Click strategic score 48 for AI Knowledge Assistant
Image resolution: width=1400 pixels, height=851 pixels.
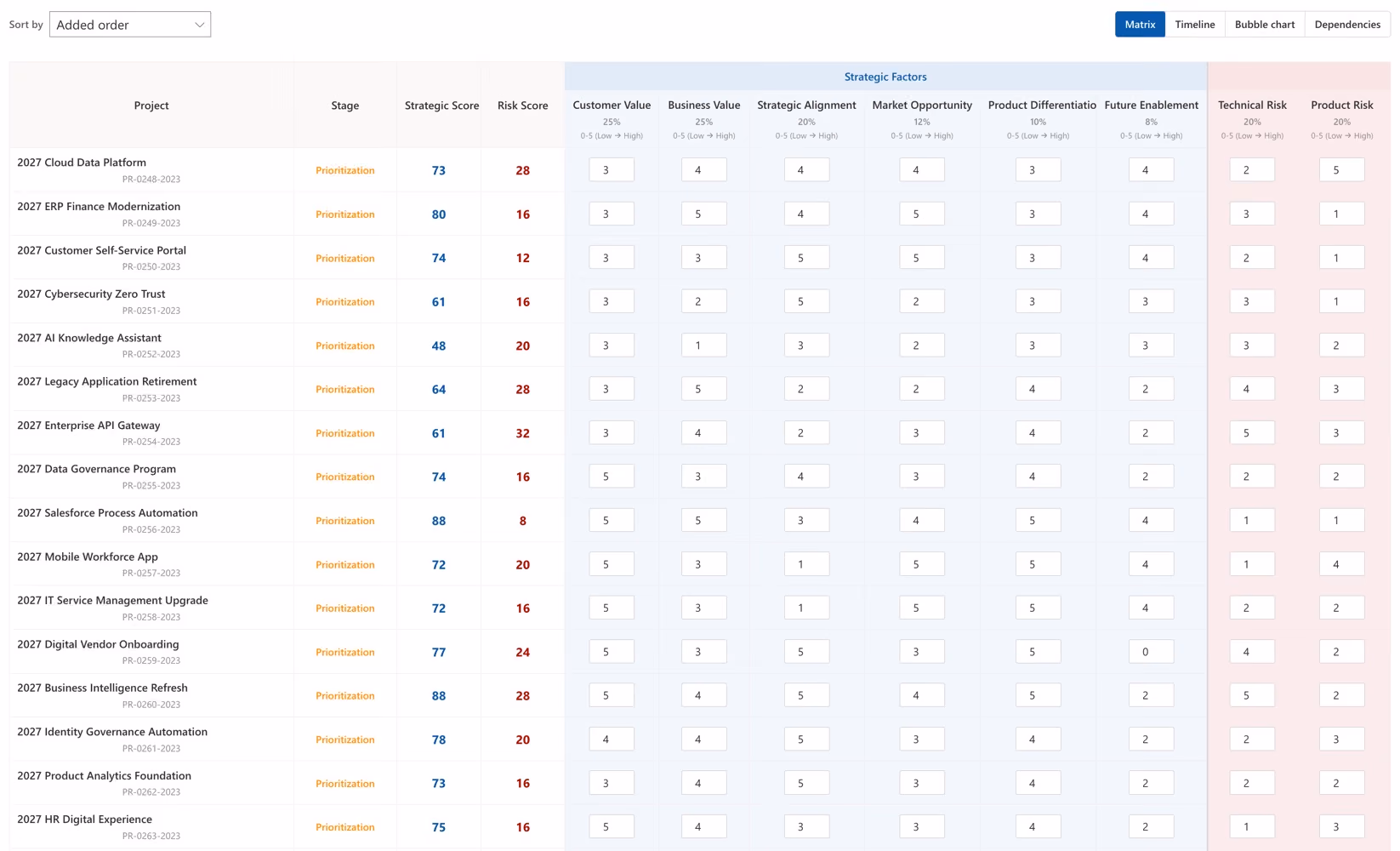point(439,346)
